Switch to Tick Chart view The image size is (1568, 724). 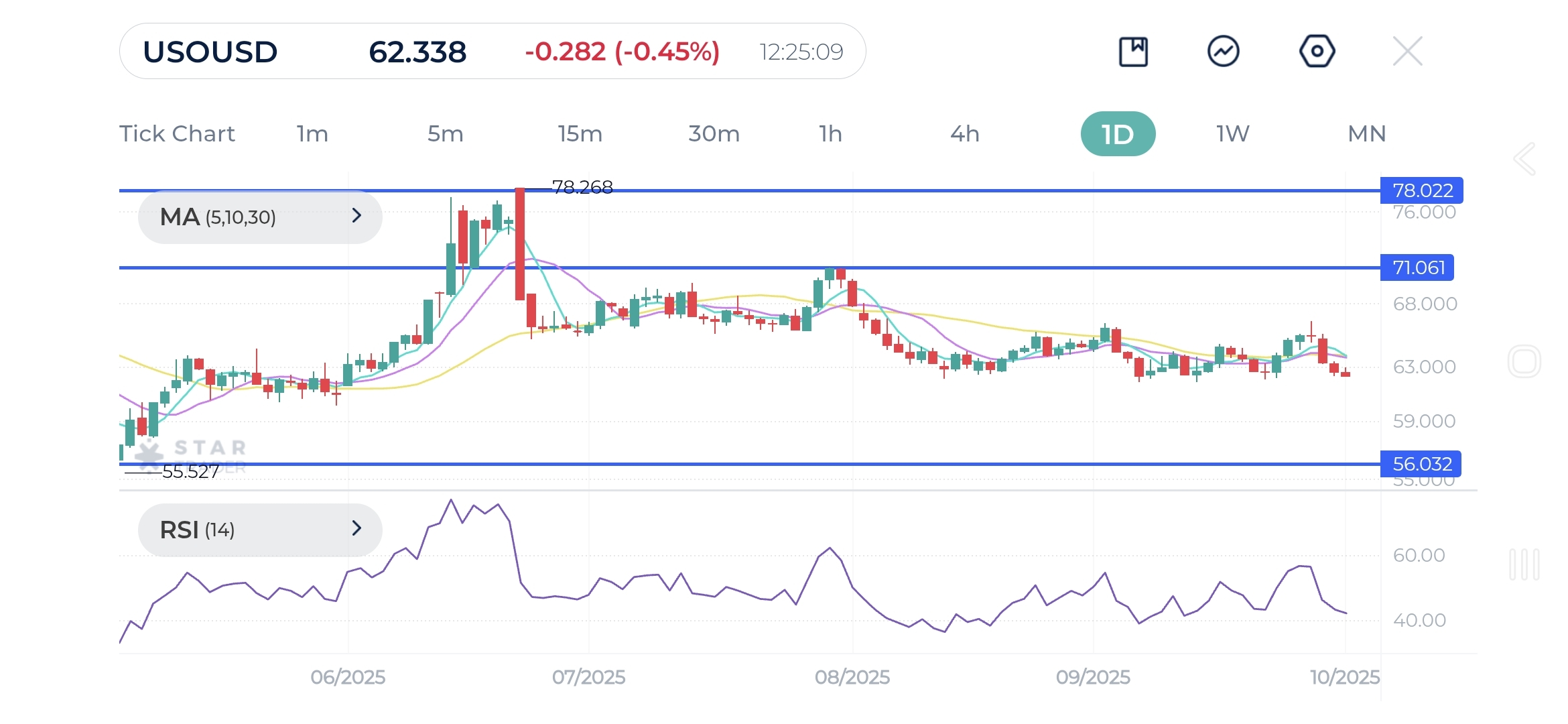(x=177, y=134)
